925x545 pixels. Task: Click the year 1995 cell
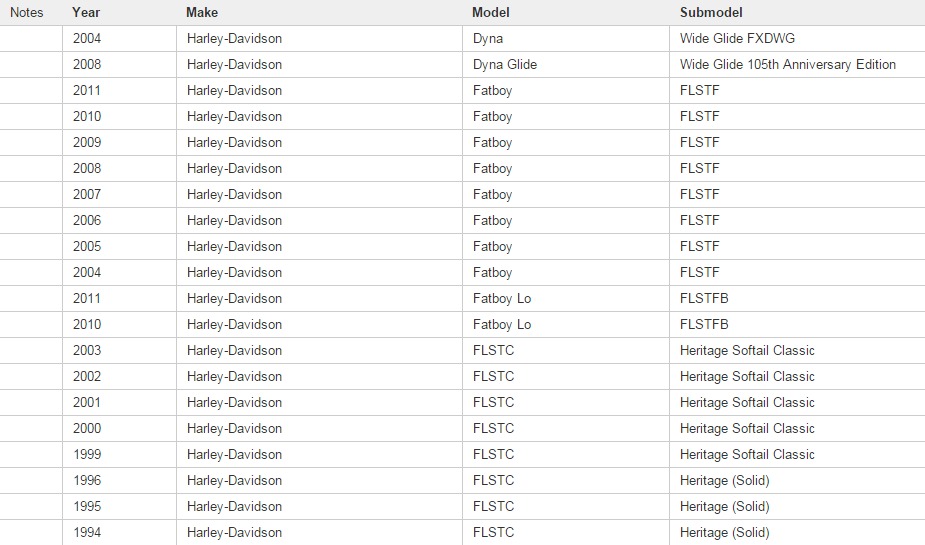87,507
